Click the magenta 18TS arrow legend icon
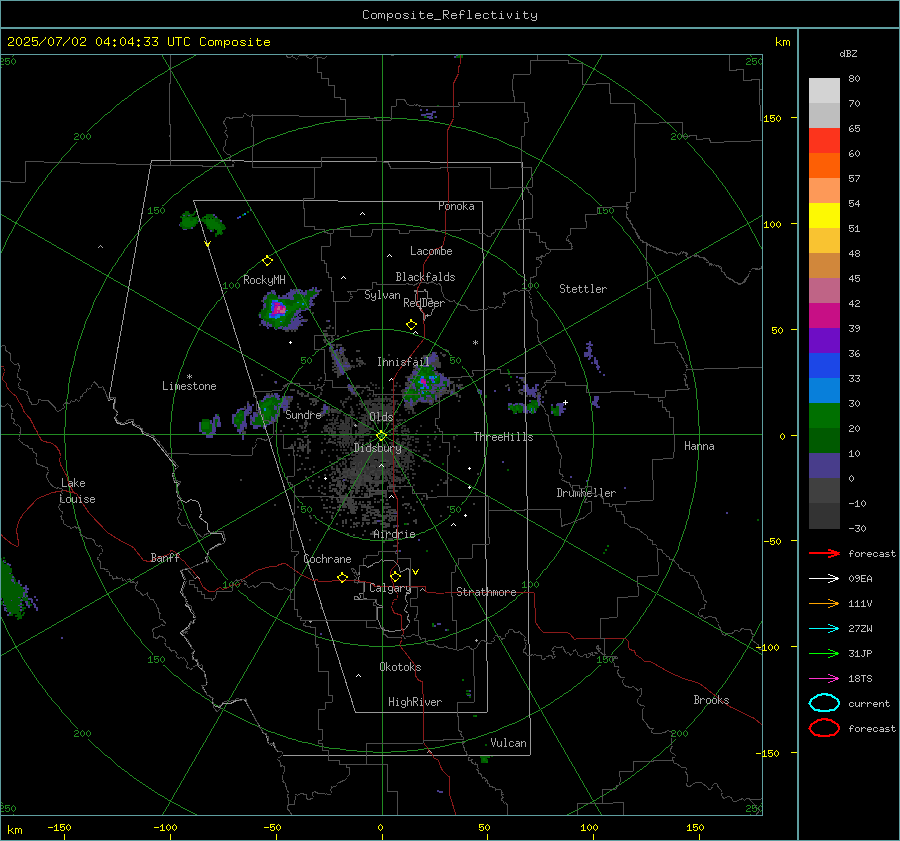The height and width of the screenshot is (841, 900). coord(824,679)
